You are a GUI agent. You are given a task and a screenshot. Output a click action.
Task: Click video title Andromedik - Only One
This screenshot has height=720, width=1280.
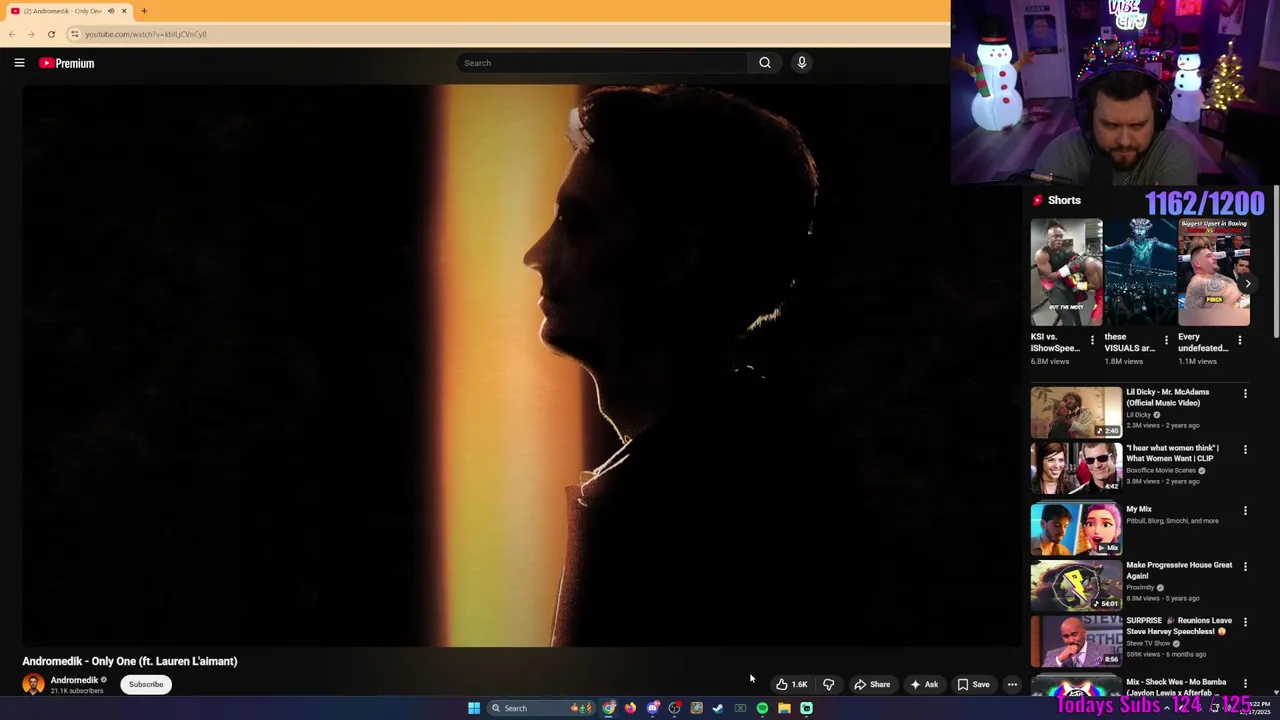130,661
